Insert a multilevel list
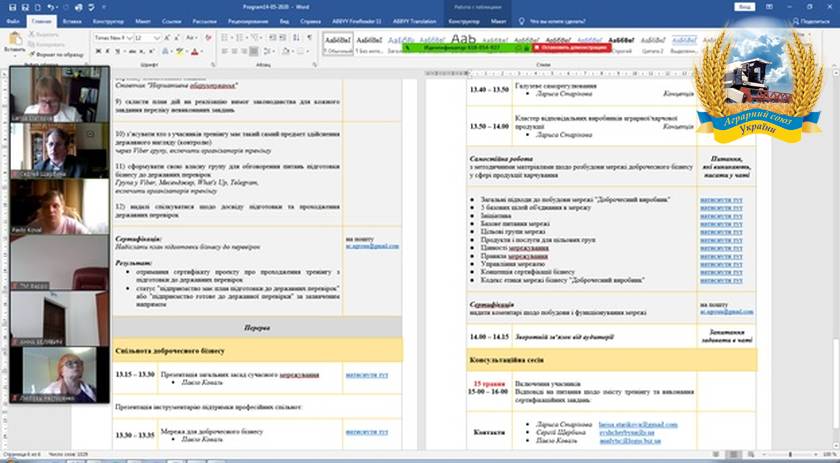The width and height of the screenshot is (840, 463). [x=253, y=38]
